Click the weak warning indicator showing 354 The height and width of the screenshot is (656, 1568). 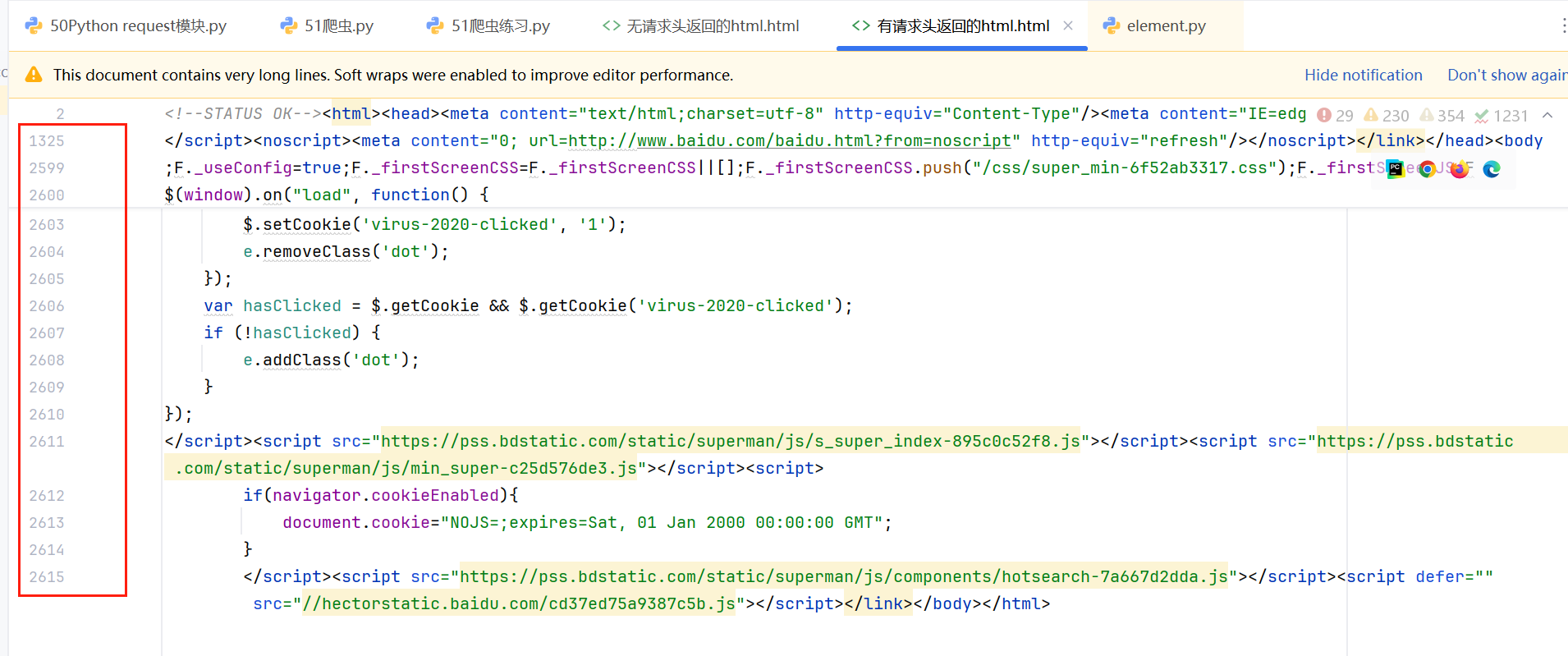click(x=1442, y=116)
